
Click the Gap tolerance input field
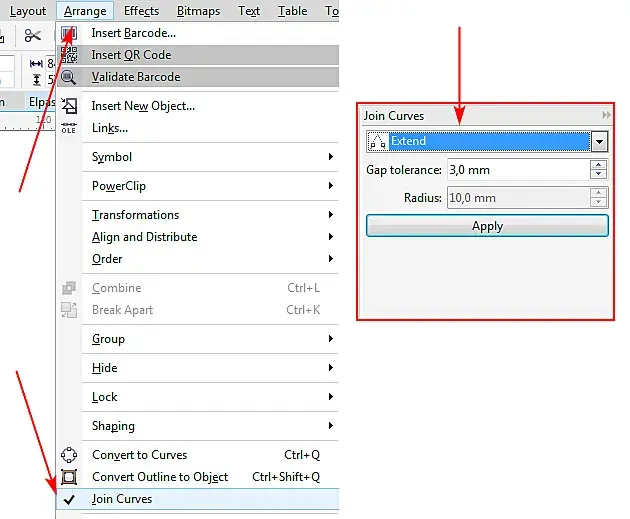(x=518, y=170)
